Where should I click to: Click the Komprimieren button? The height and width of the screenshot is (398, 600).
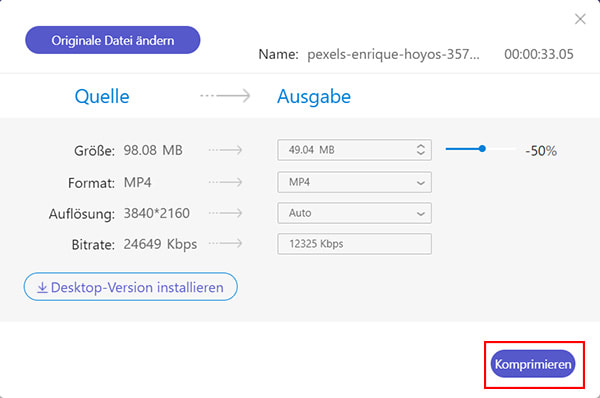tap(533, 364)
